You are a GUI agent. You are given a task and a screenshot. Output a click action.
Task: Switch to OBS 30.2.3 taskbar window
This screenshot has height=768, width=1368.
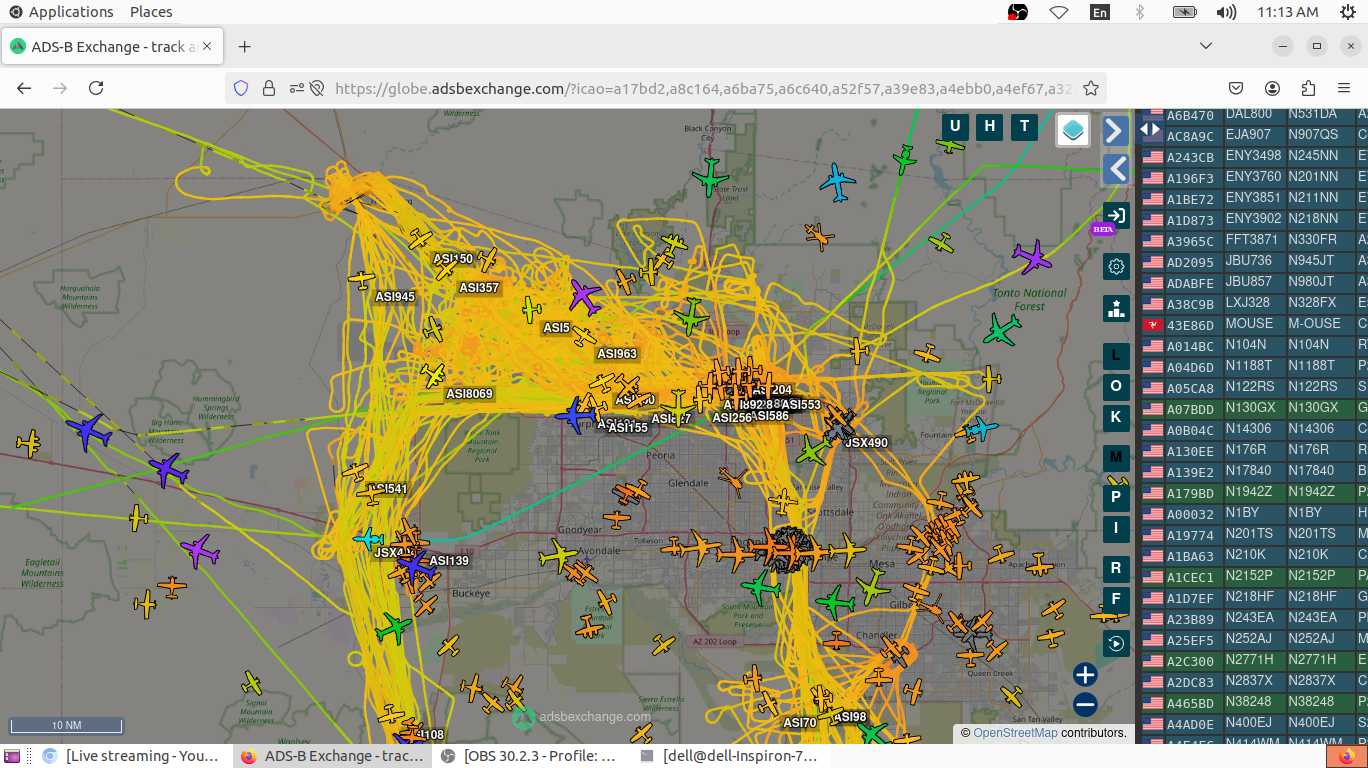(529, 756)
